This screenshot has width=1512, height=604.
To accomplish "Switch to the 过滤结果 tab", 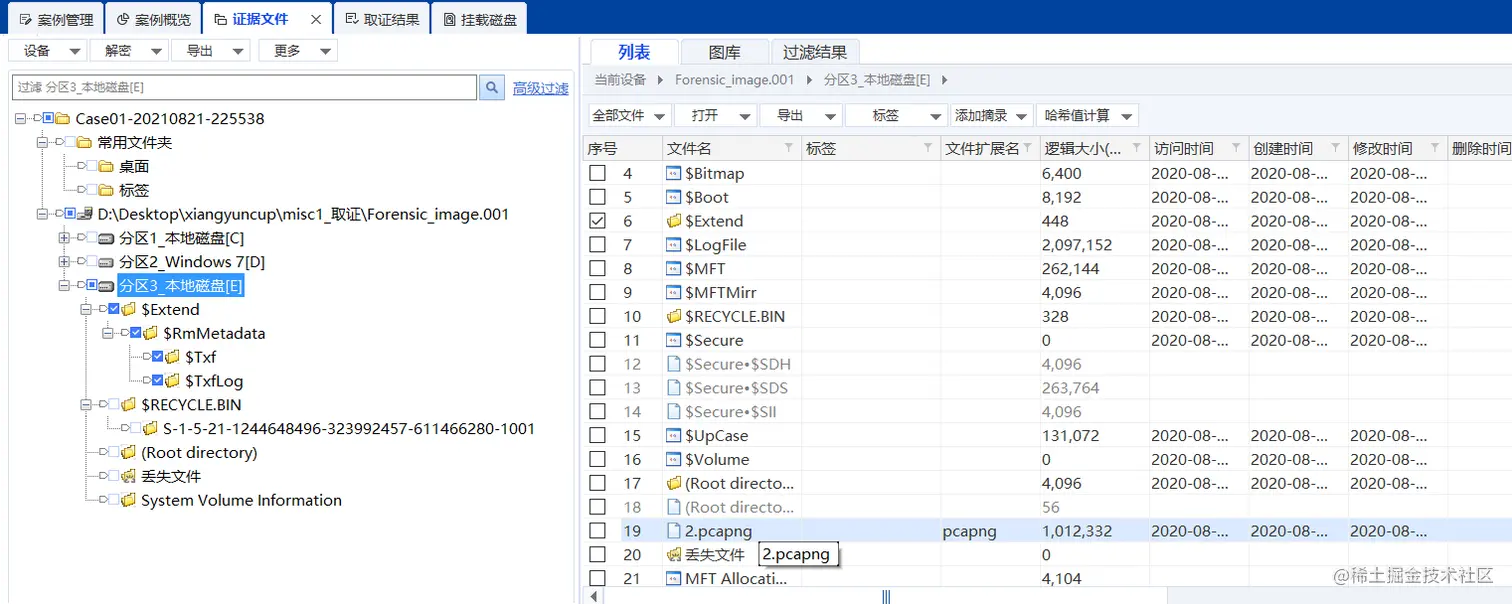I will pos(815,52).
